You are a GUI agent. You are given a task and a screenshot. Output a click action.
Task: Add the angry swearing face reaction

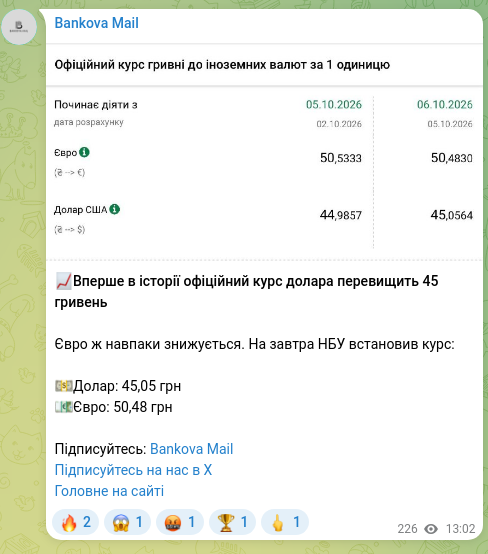[180, 522]
